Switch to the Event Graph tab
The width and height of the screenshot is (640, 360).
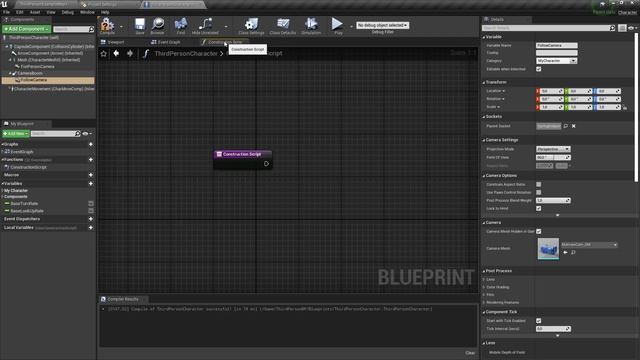[166, 42]
